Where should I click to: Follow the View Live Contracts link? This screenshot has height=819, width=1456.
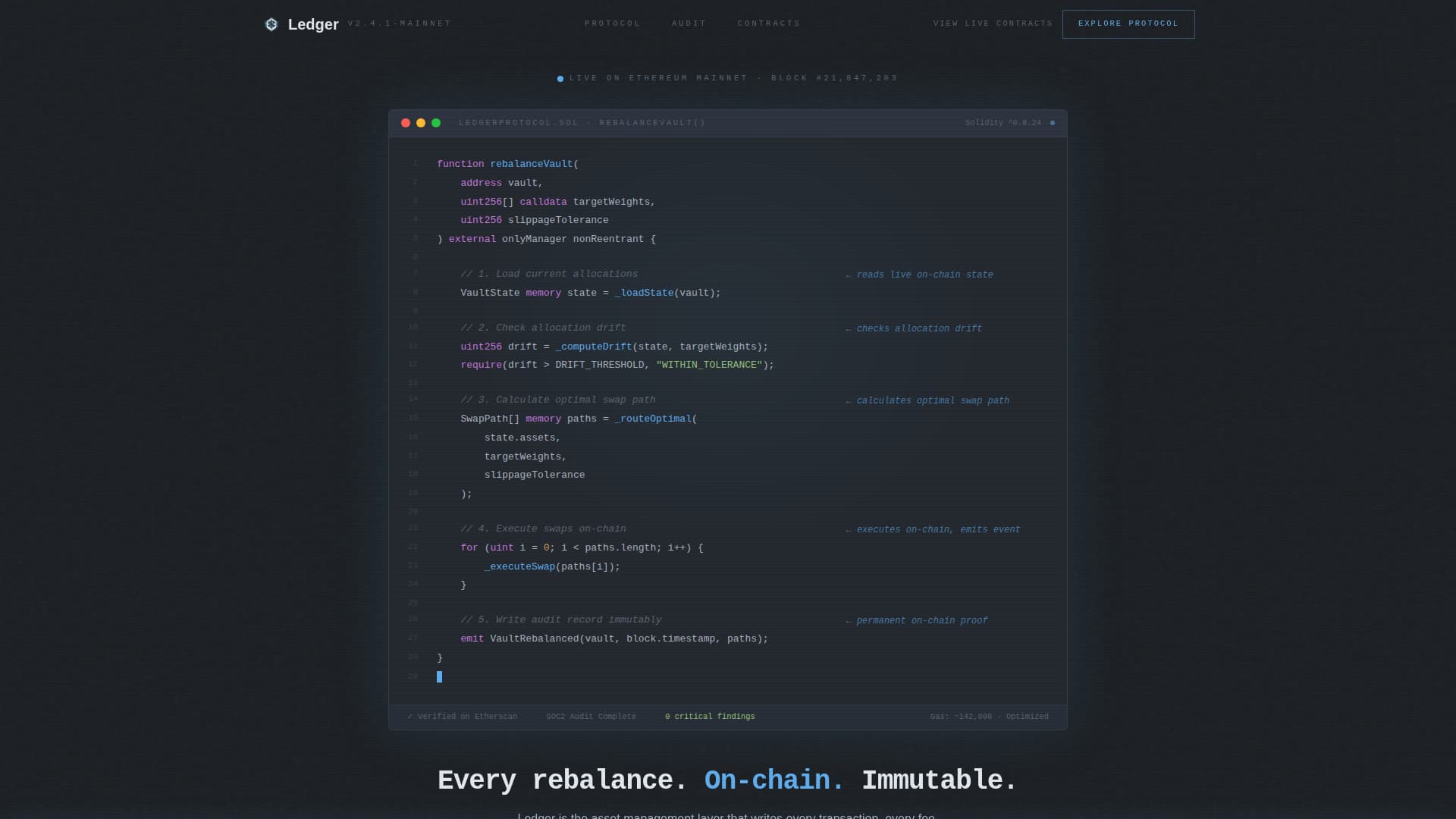pyautogui.click(x=993, y=24)
